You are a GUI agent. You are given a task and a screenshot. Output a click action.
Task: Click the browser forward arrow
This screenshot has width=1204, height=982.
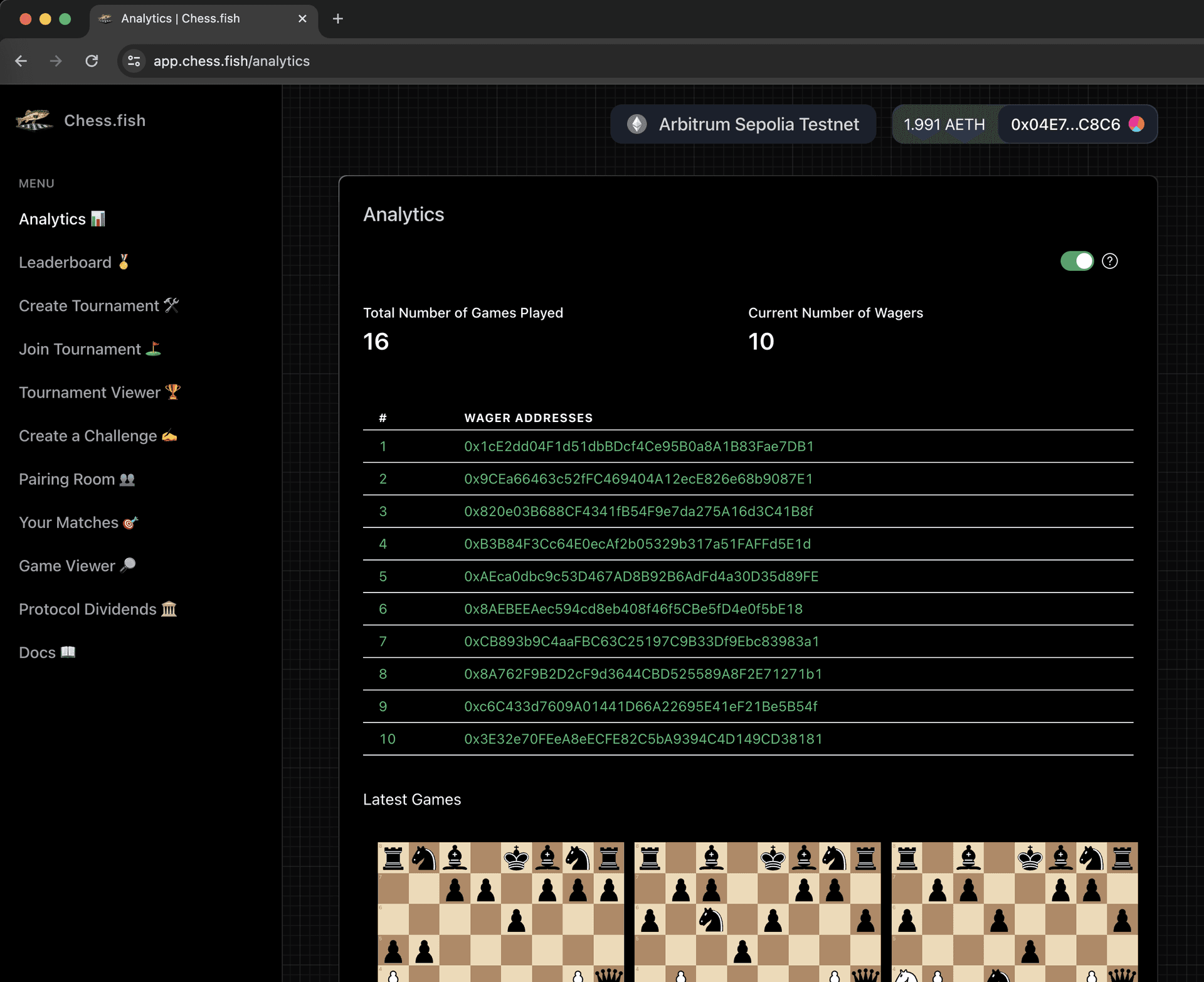pos(56,61)
